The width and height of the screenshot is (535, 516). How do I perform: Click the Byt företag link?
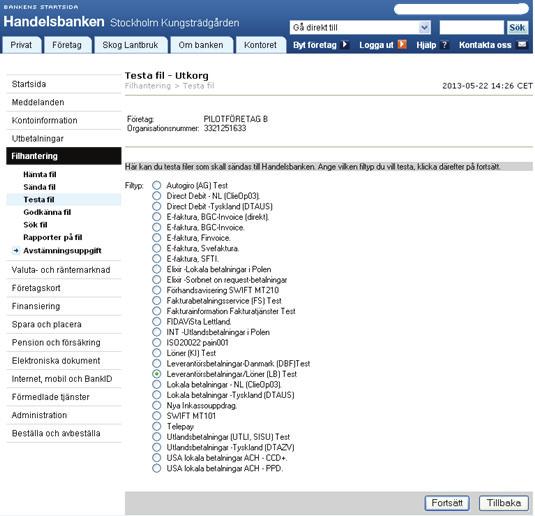pos(315,45)
